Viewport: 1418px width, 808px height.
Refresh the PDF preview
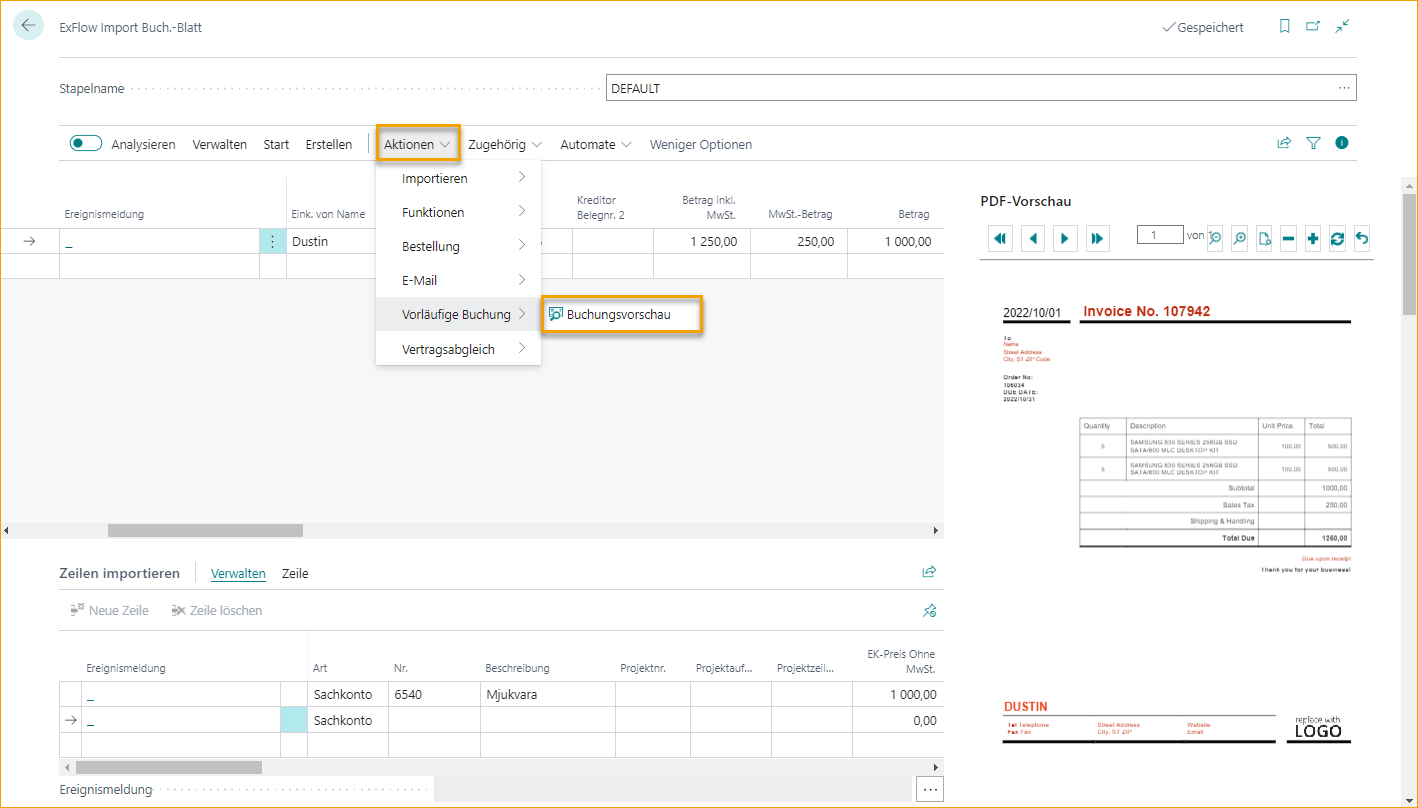point(1337,238)
